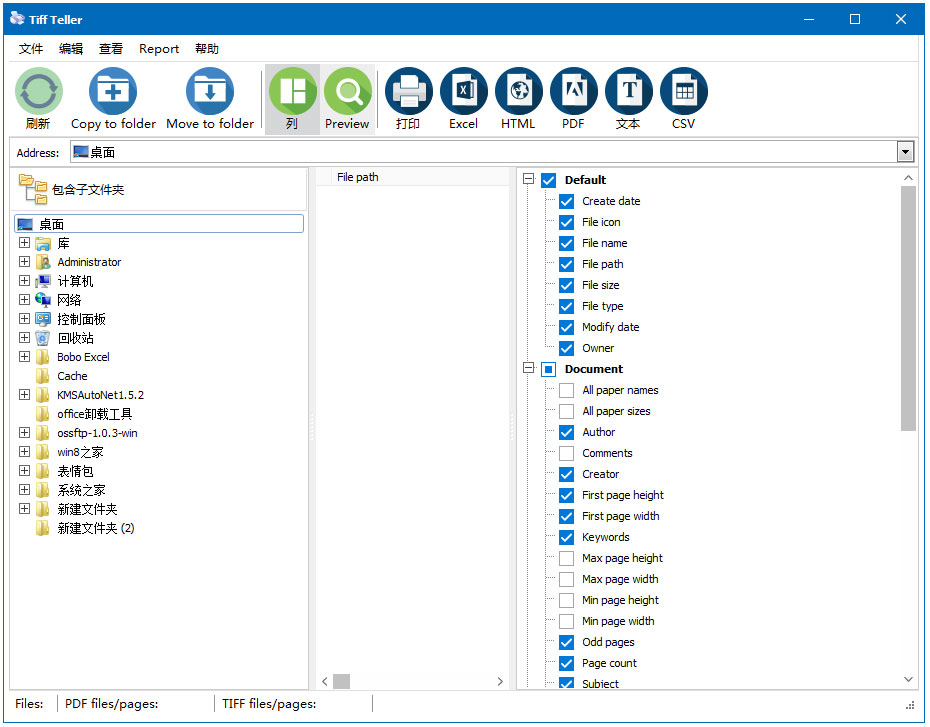Viewport: 930px width, 727px height.
Task: Open the Report menu
Action: (159, 49)
